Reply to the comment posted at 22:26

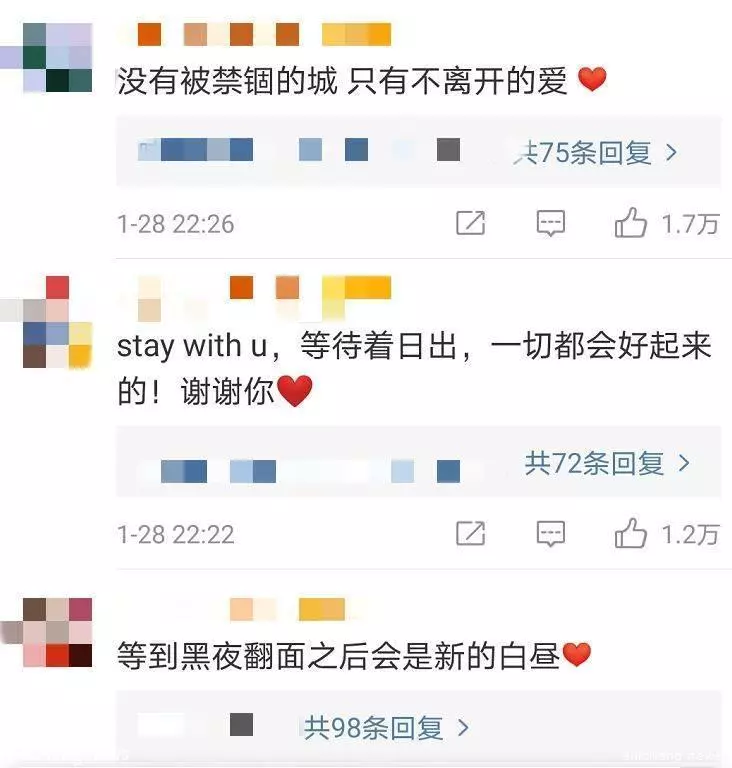point(551,223)
